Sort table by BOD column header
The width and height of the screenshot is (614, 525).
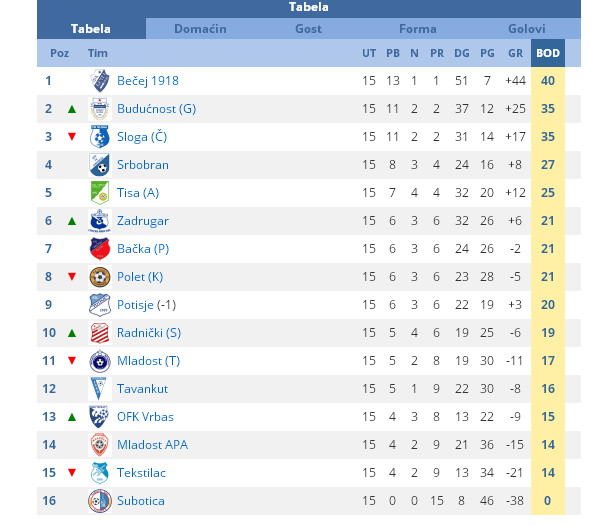[548, 53]
